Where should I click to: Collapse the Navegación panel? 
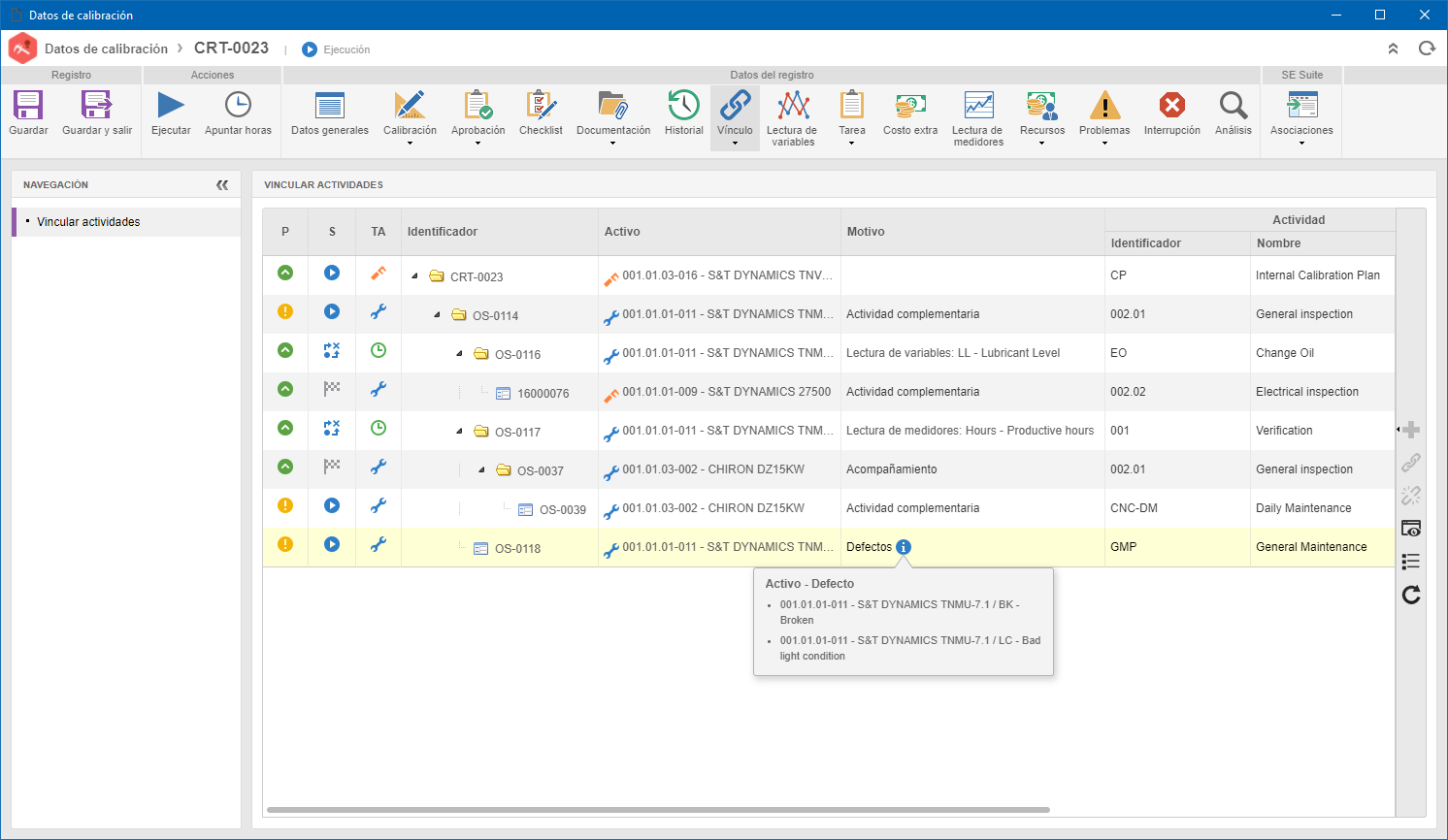point(222,184)
